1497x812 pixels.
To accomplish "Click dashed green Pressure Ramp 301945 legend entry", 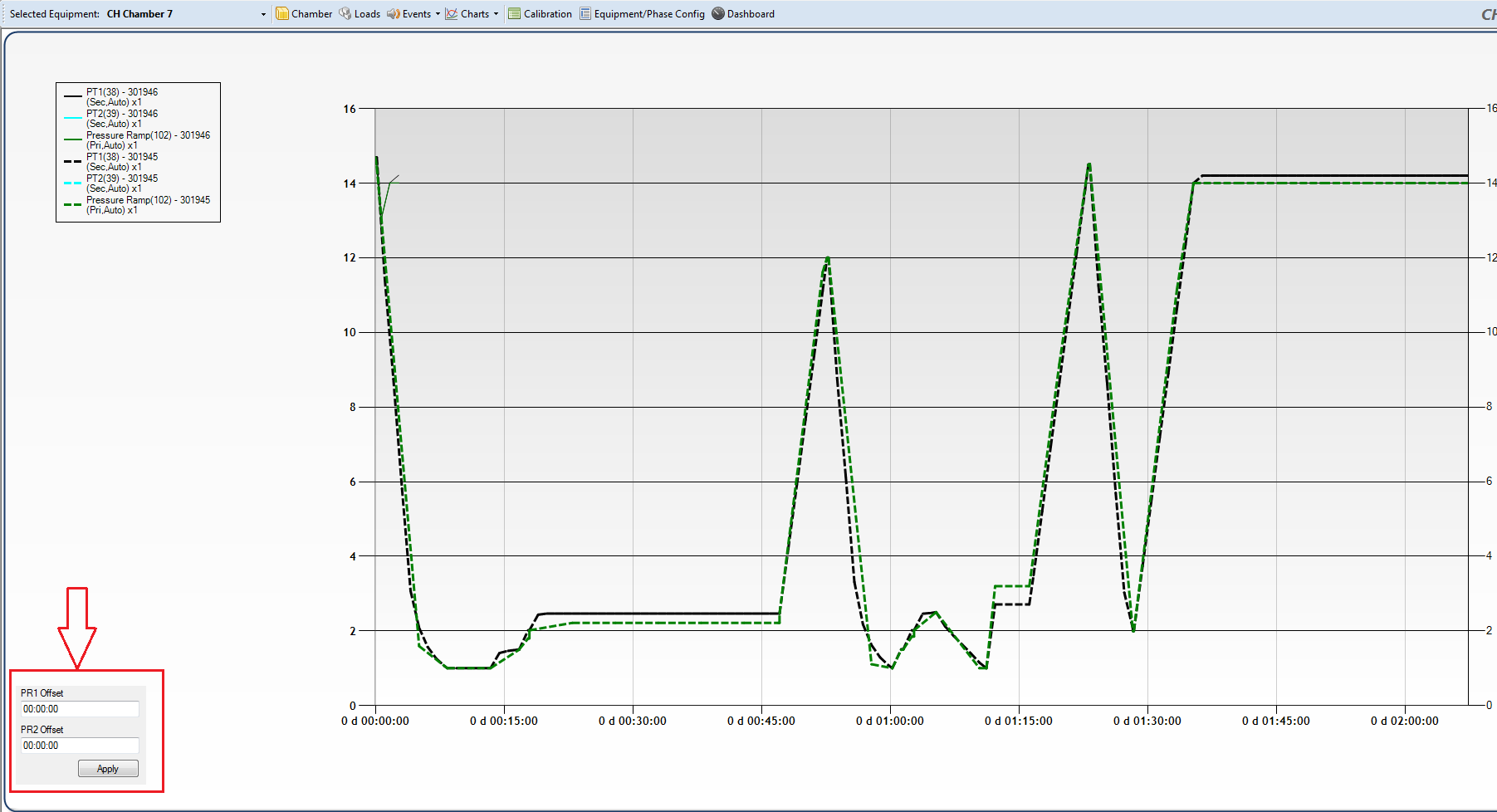I will click(x=148, y=205).
